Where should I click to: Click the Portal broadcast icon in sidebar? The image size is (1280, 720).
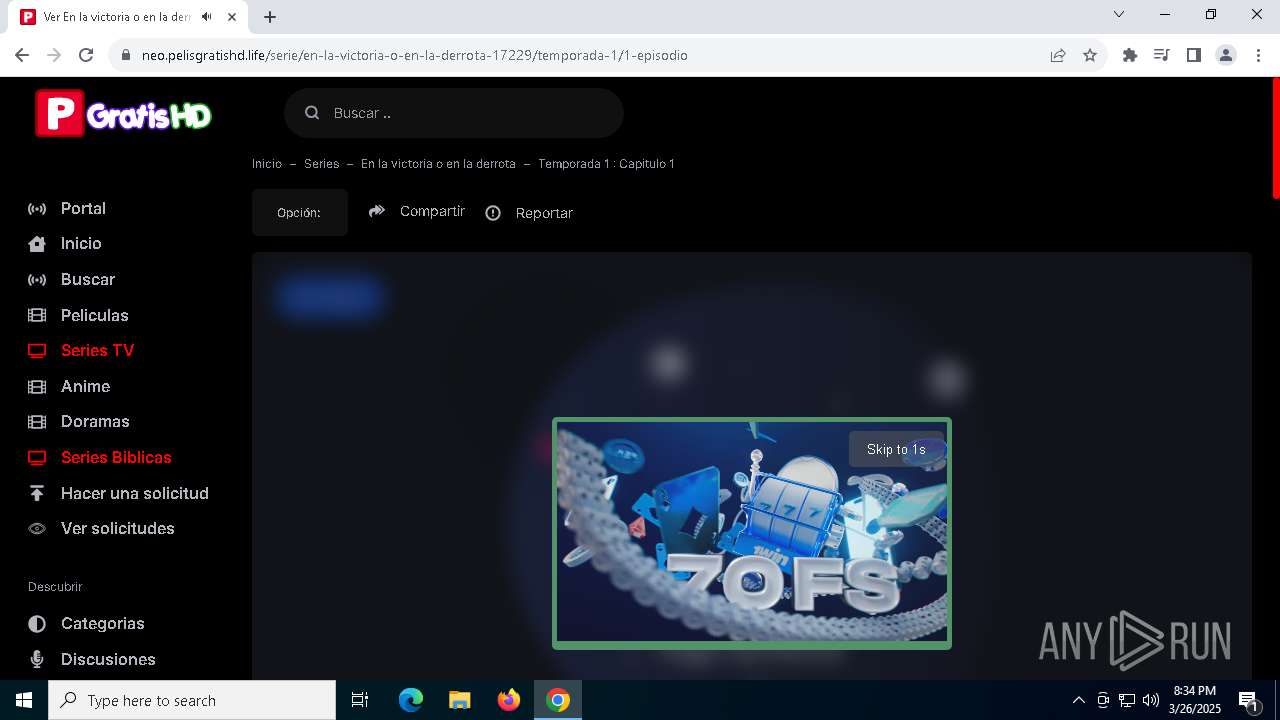(37, 209)
